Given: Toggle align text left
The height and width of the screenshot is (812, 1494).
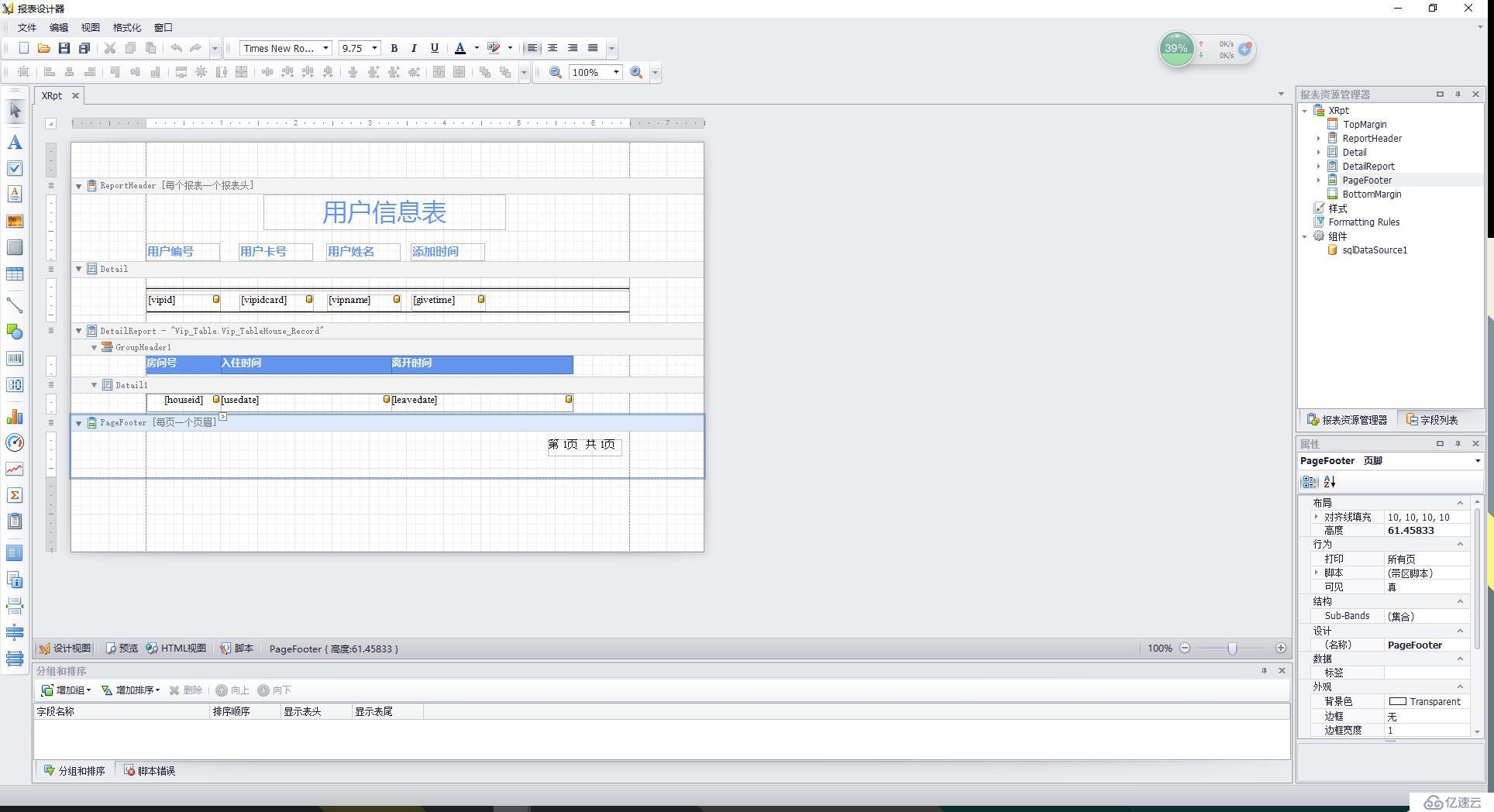Looking at the screenshot, I should pos(532,48).
